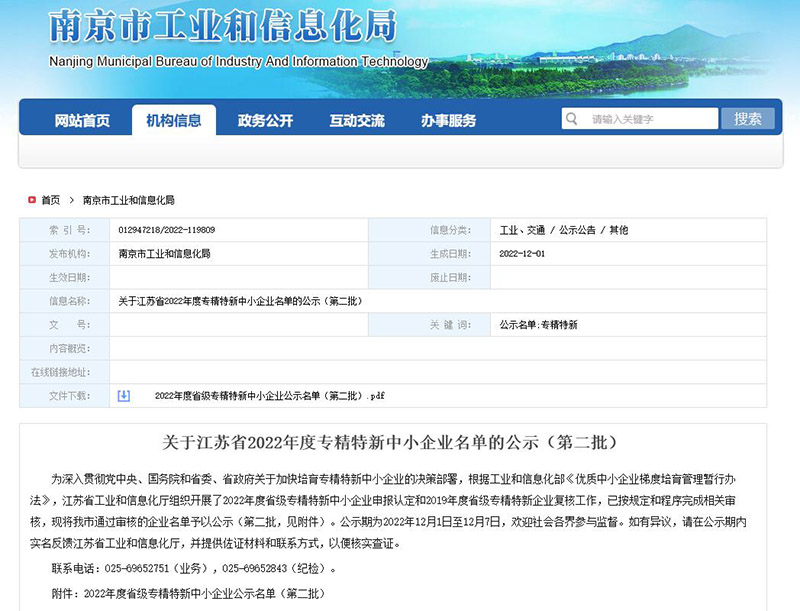
Task: Open 南京市工业和信息化局 breadcrumb link
Action: point(128,200)
